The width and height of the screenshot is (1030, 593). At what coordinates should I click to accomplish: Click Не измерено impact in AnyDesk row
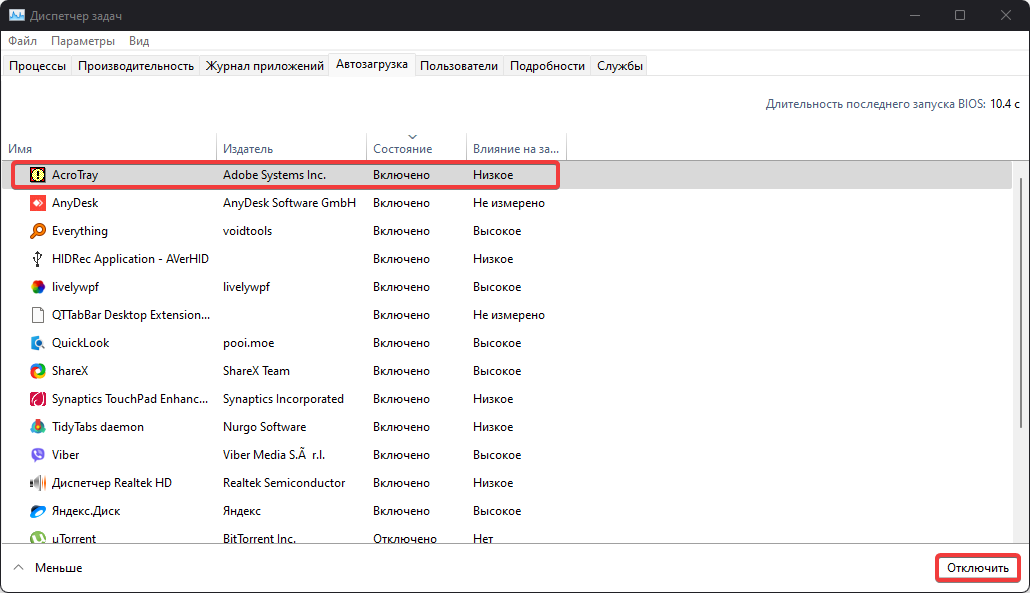(x=509, y=203)
